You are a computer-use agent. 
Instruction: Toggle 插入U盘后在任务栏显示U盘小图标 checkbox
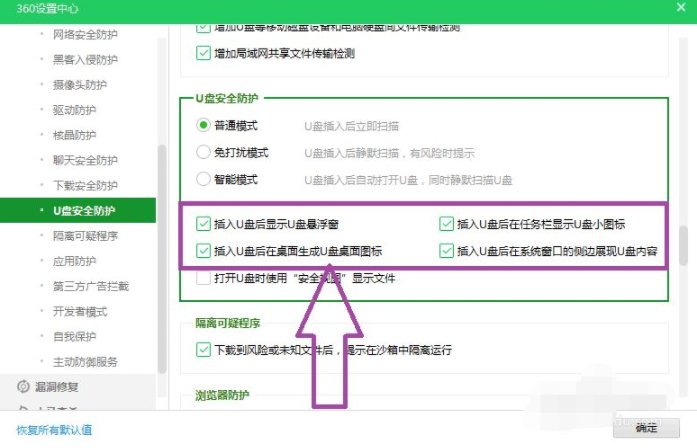446,224
